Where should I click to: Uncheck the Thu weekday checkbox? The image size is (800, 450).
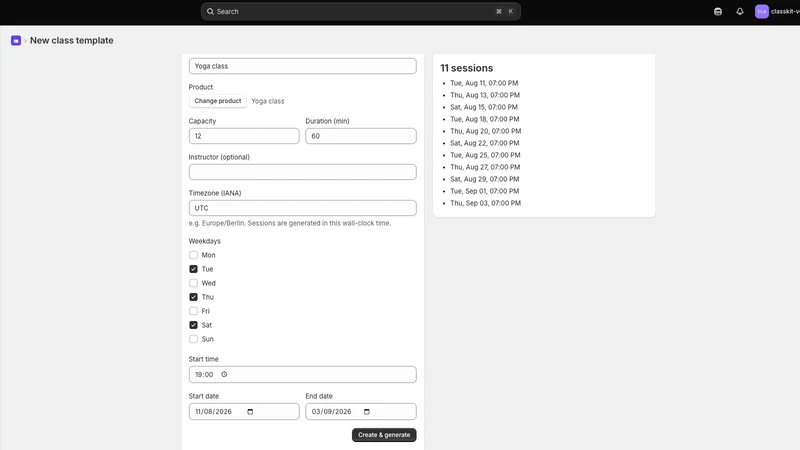click(x=193, y=297)
